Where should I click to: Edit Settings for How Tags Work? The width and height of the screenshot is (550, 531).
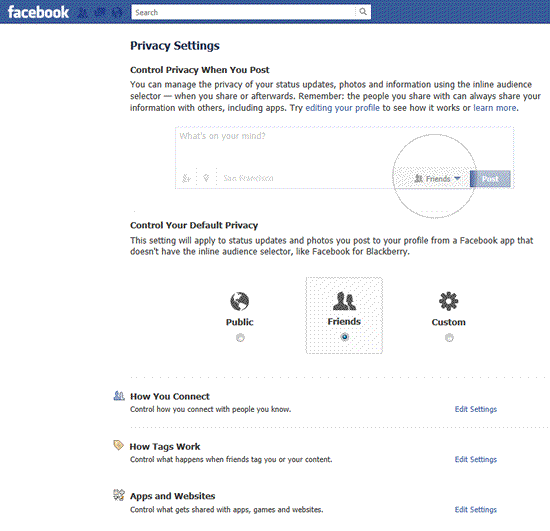coord(476,459)
